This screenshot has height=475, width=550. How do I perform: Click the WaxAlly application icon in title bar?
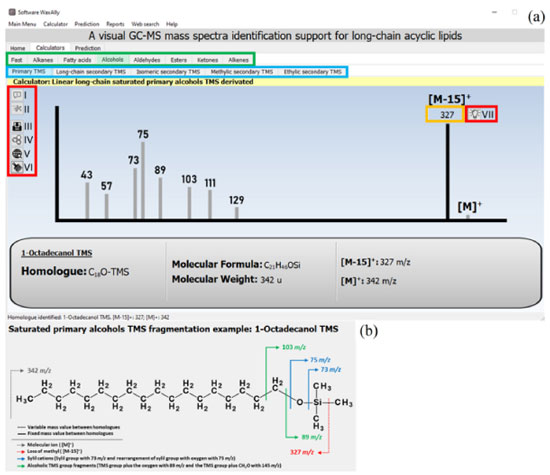[x=12, y=12]
